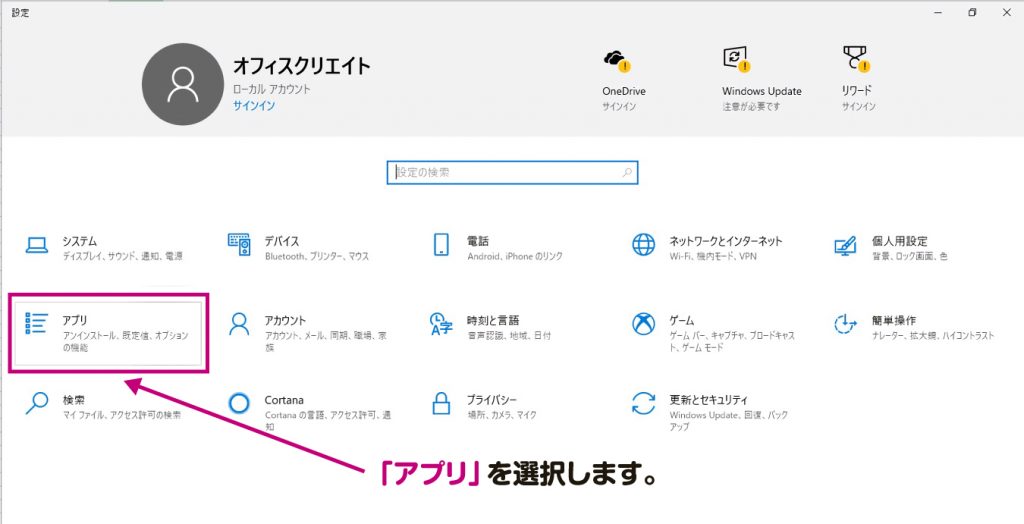Click the オフィスクリエイト account name
The image size is (1024, 524).
coord(302,66)
